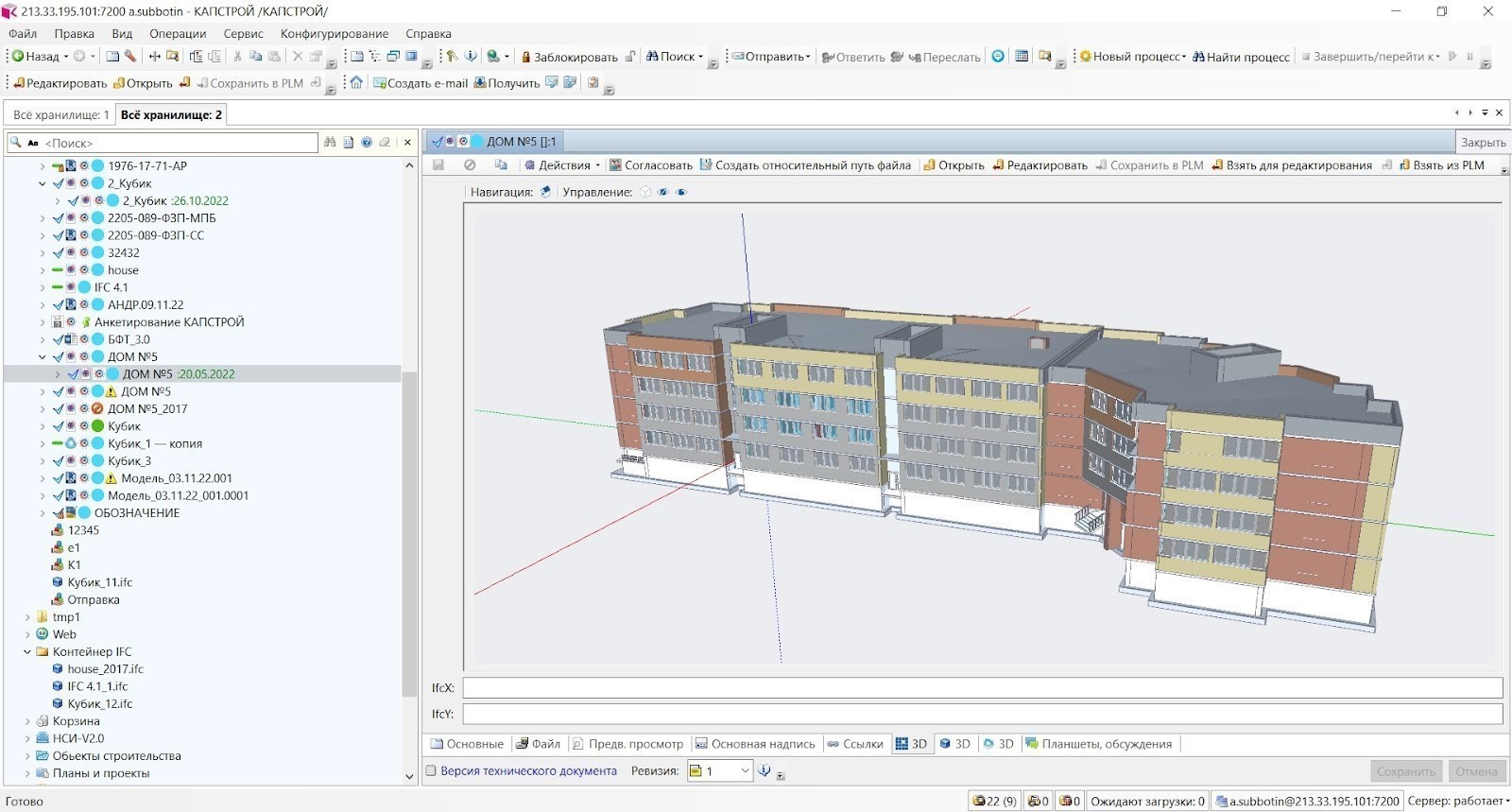The height and width of the screenshot is (812, 1512).
Task: Collapse the 2_Кубик tree node
Action: coord(43,183)
